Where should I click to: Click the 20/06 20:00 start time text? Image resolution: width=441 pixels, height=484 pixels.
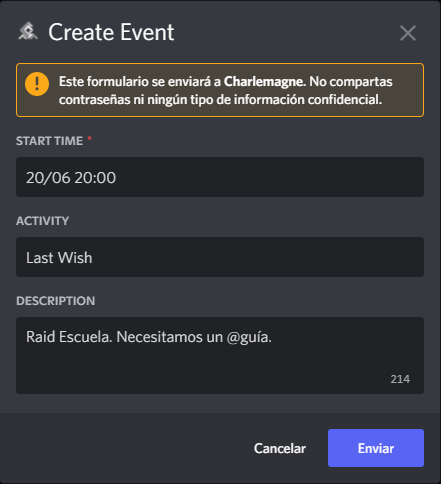[71, 177]
